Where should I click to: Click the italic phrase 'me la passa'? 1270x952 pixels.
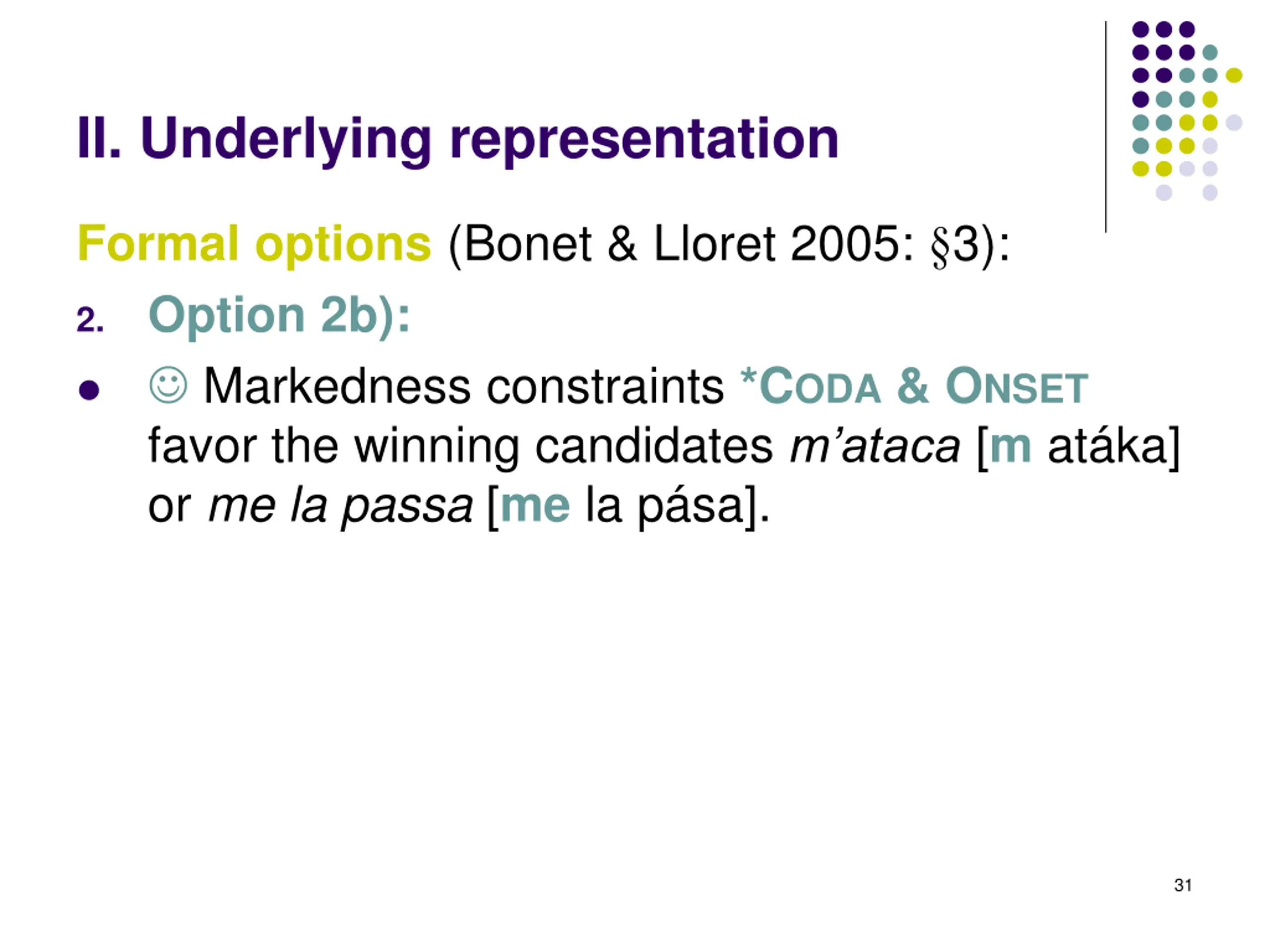point(340,506)
